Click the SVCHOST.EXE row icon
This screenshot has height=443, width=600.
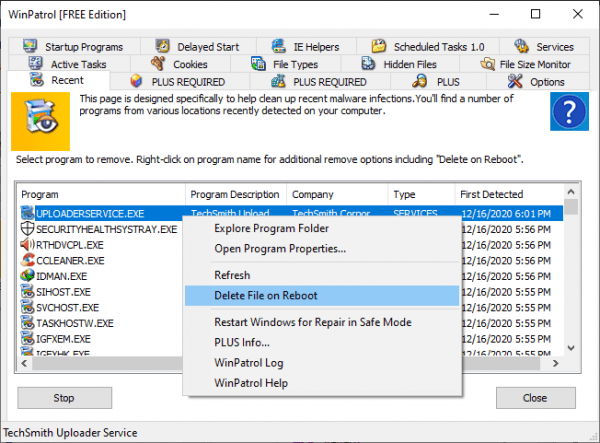[x=27, y=307]
